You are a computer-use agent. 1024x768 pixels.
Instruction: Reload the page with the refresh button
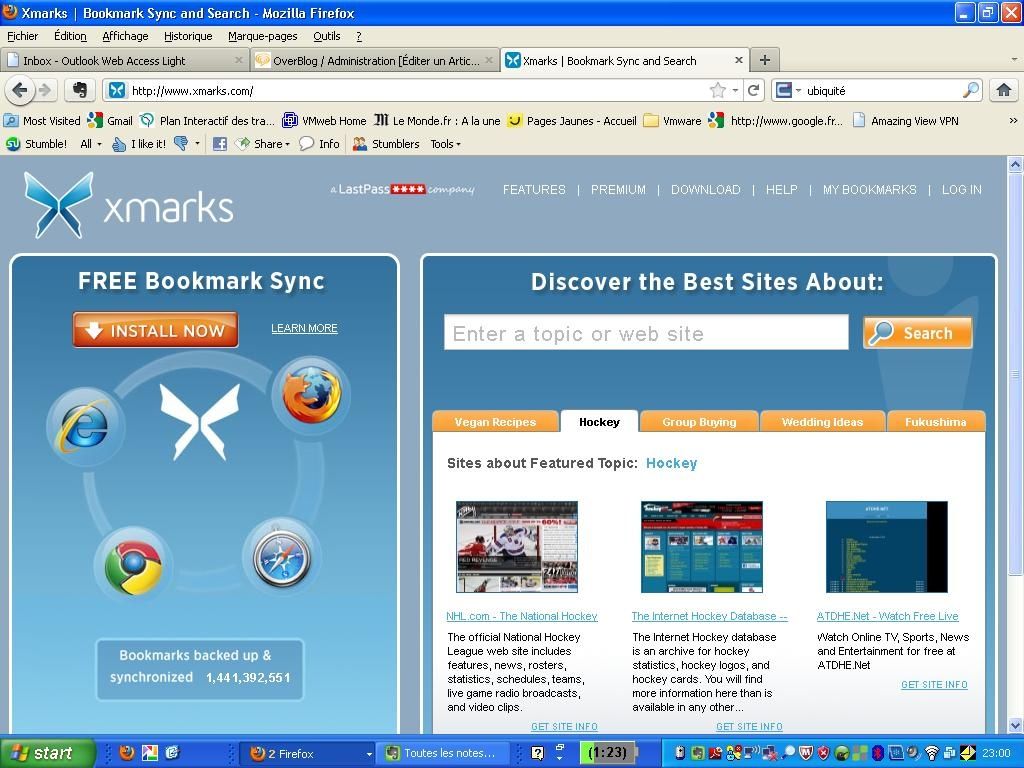pos(754,90)
